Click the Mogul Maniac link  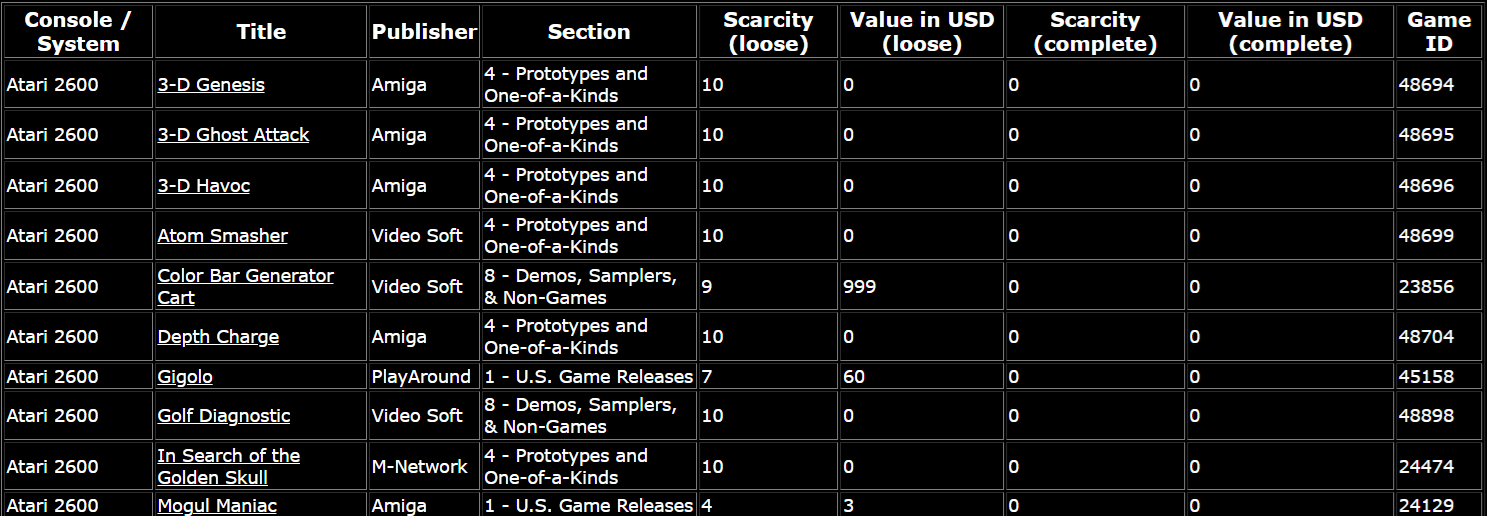click(217, 506)
